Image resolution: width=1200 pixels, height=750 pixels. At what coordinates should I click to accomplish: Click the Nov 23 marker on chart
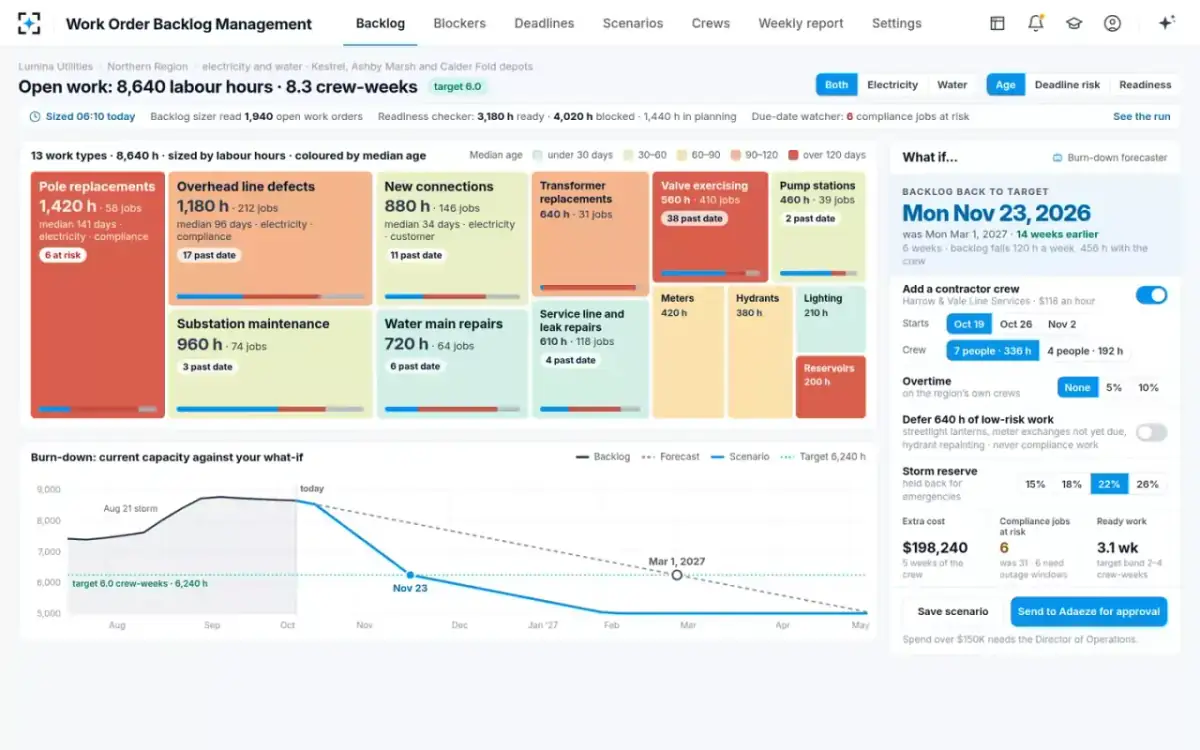[410, 574]
